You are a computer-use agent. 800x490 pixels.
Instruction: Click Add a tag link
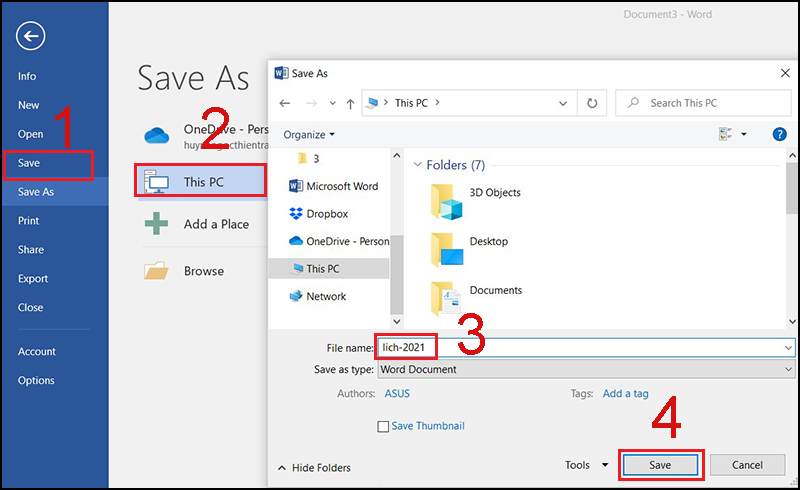(626, 394)
